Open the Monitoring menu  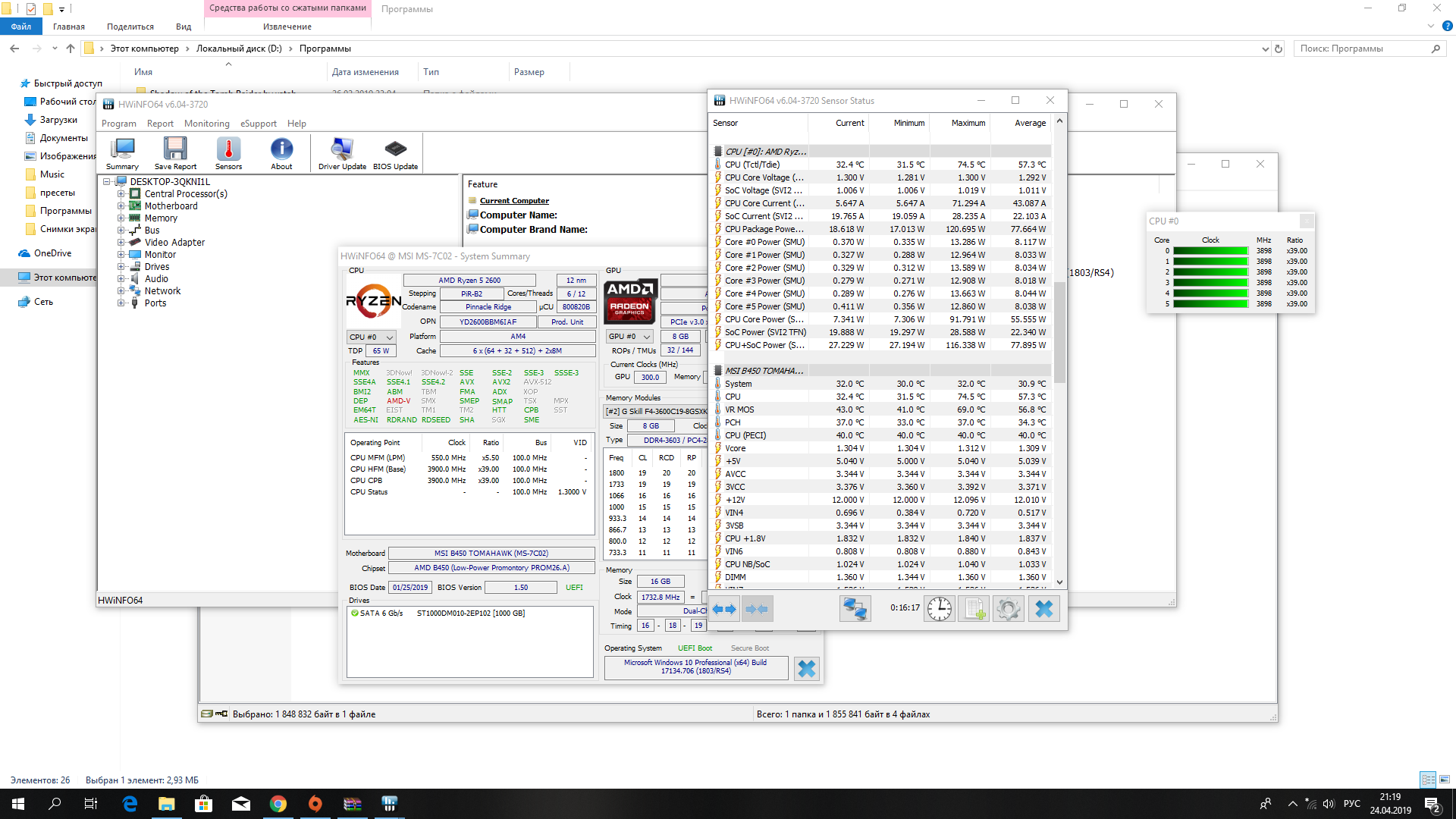(x=206, y=124)
